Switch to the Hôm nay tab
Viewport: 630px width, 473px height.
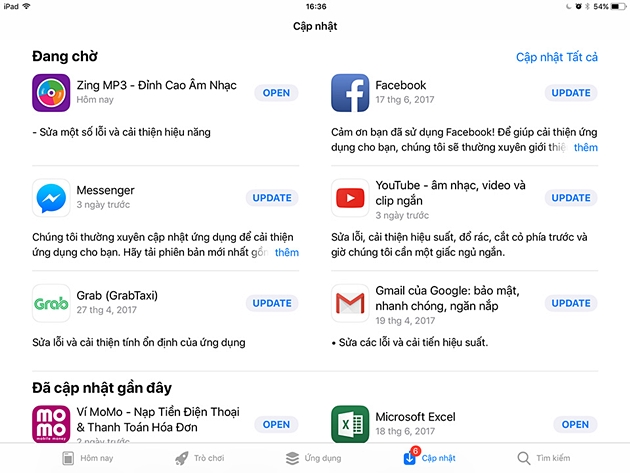(88, 458)
